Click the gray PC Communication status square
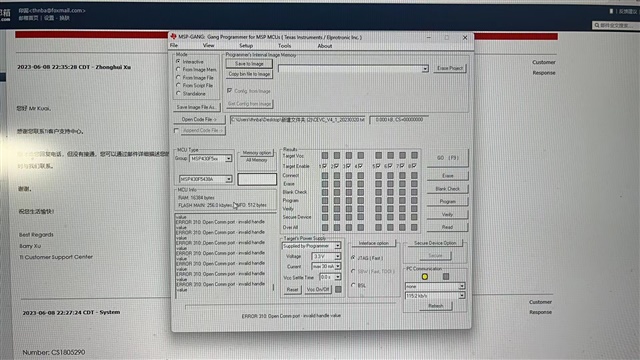This screenshot has width=640, height=360. [x=446, y=276]
